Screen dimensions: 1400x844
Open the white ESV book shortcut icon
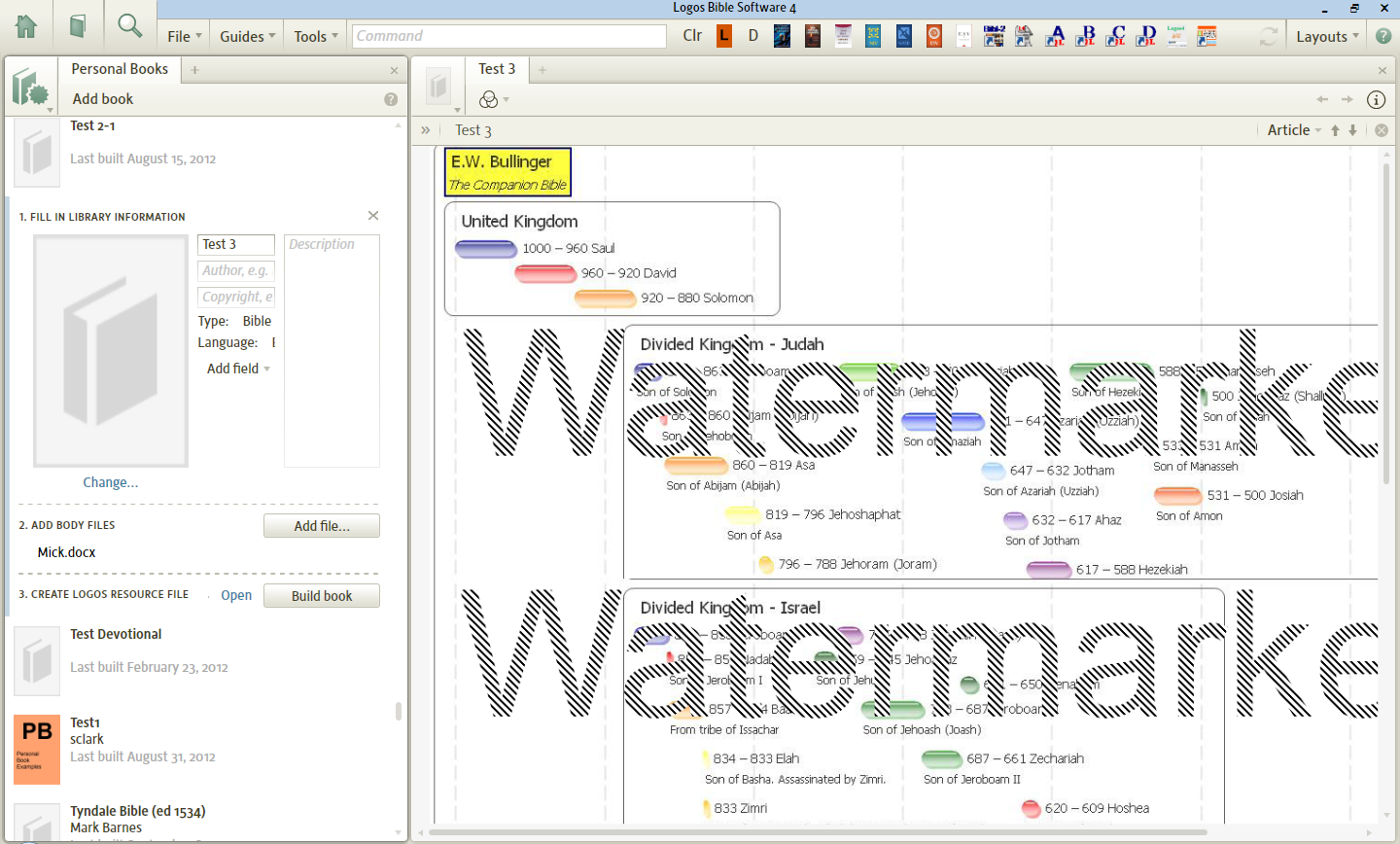click(x=963, y=36)
